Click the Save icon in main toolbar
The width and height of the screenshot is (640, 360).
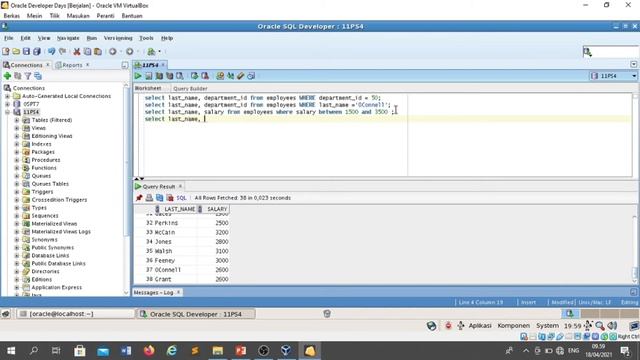click(26, 51)
